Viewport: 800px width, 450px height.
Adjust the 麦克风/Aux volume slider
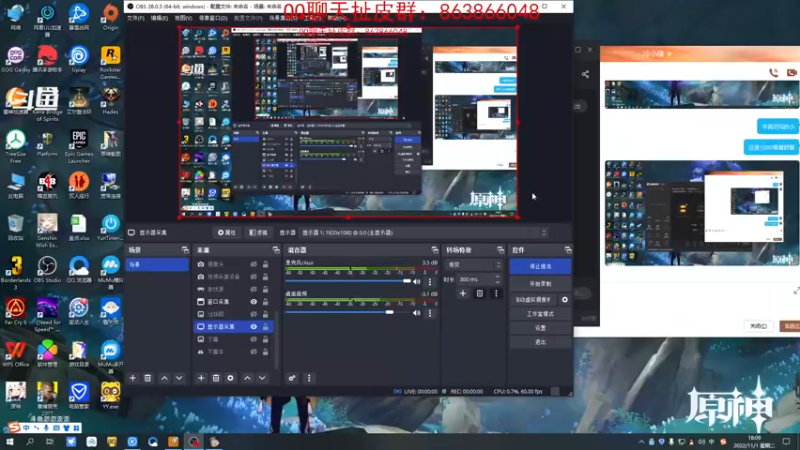click(348, 281)
